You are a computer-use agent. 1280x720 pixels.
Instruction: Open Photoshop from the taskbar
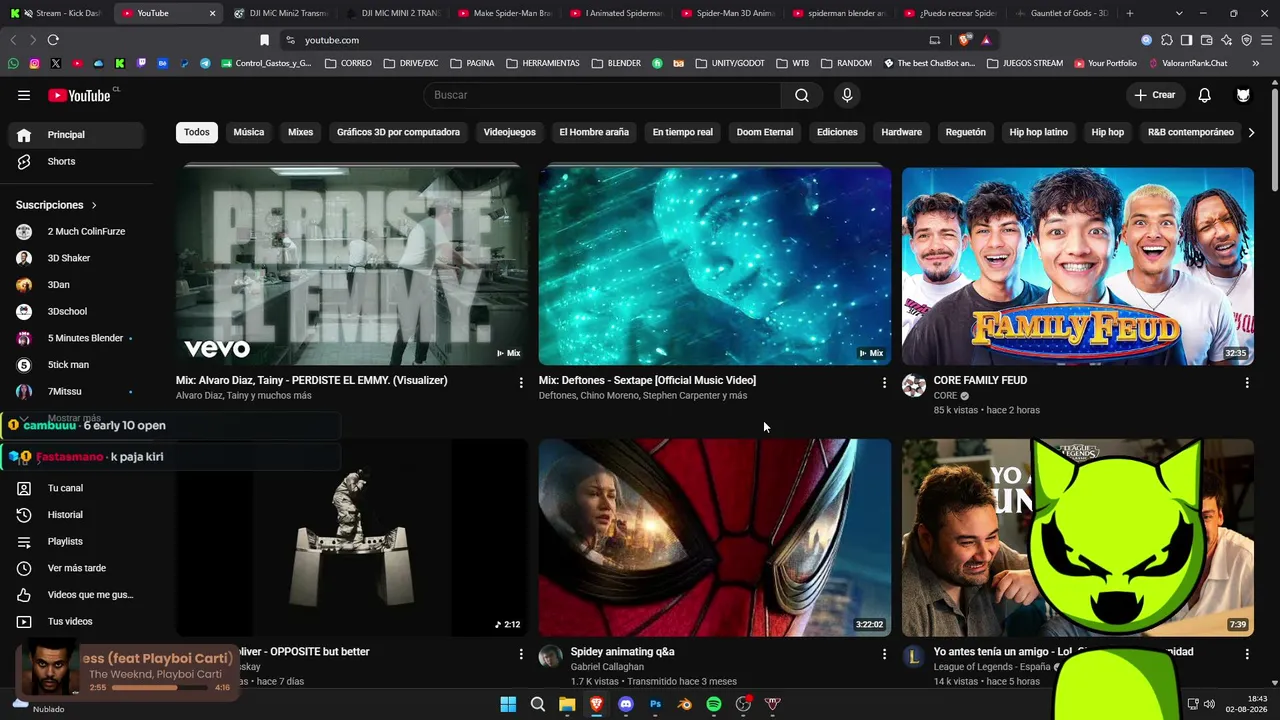(x=655, y=704)
